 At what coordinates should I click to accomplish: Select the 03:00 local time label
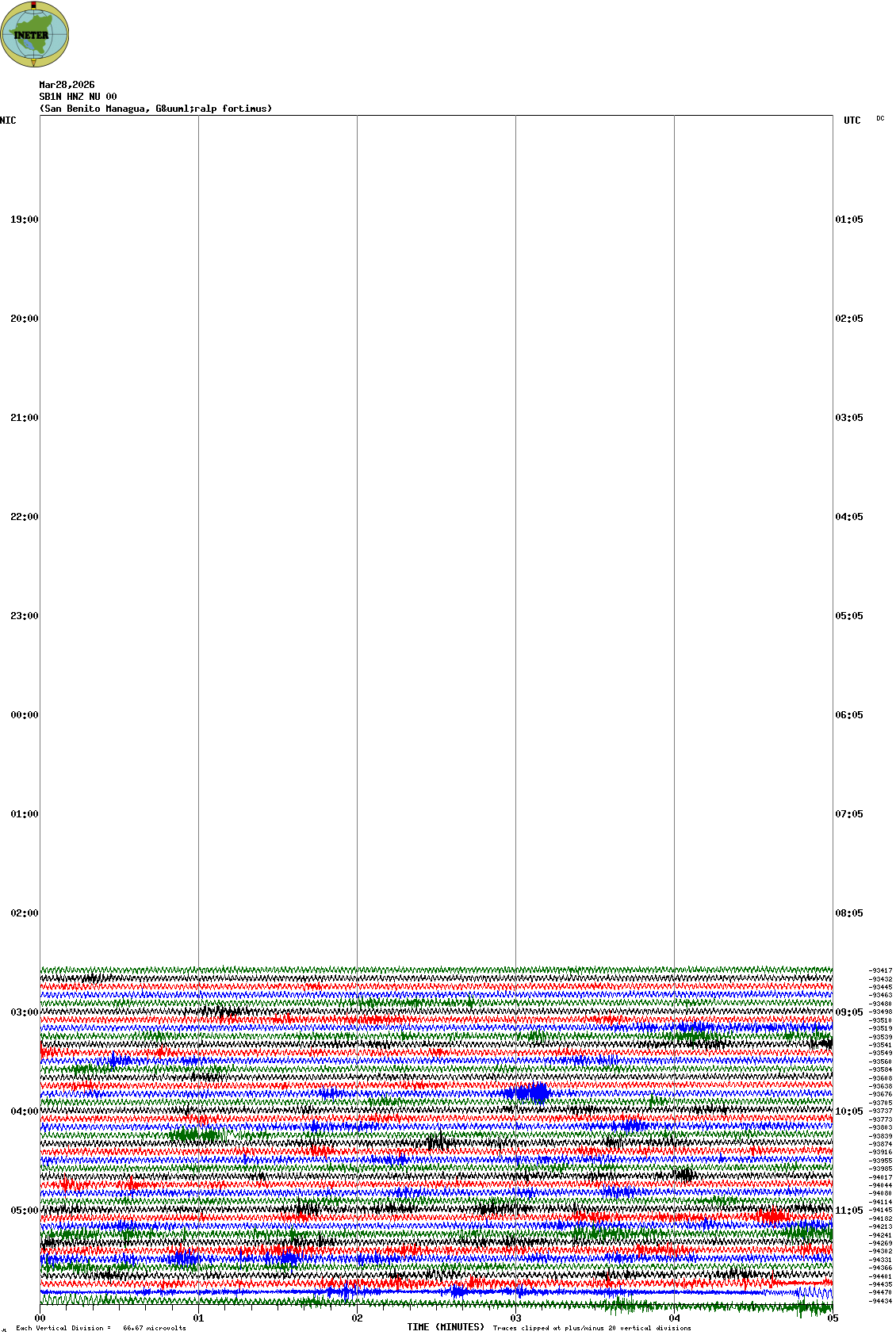tap(24, 1012)
